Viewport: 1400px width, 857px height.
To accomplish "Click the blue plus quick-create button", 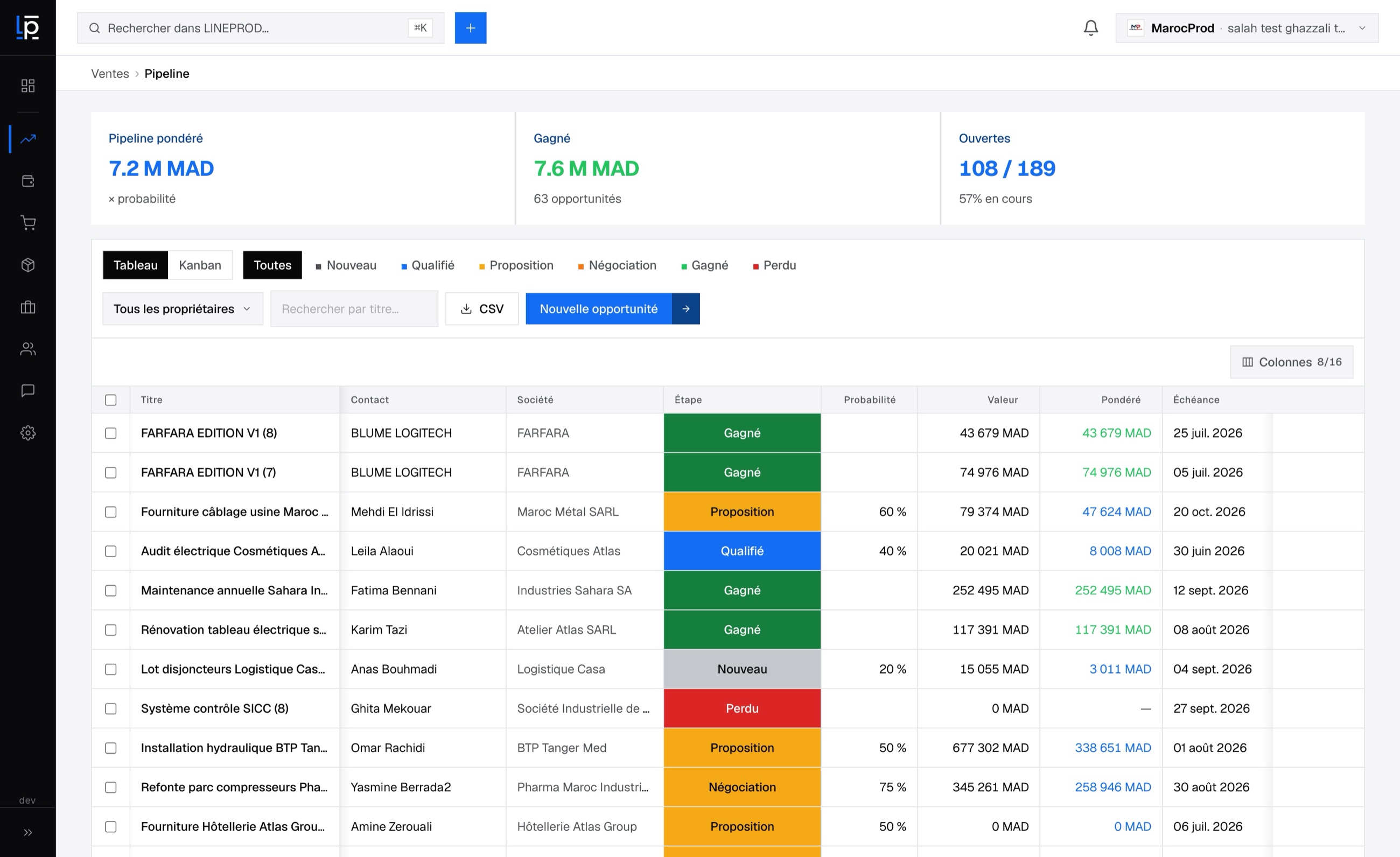I will tap(471, 28).
